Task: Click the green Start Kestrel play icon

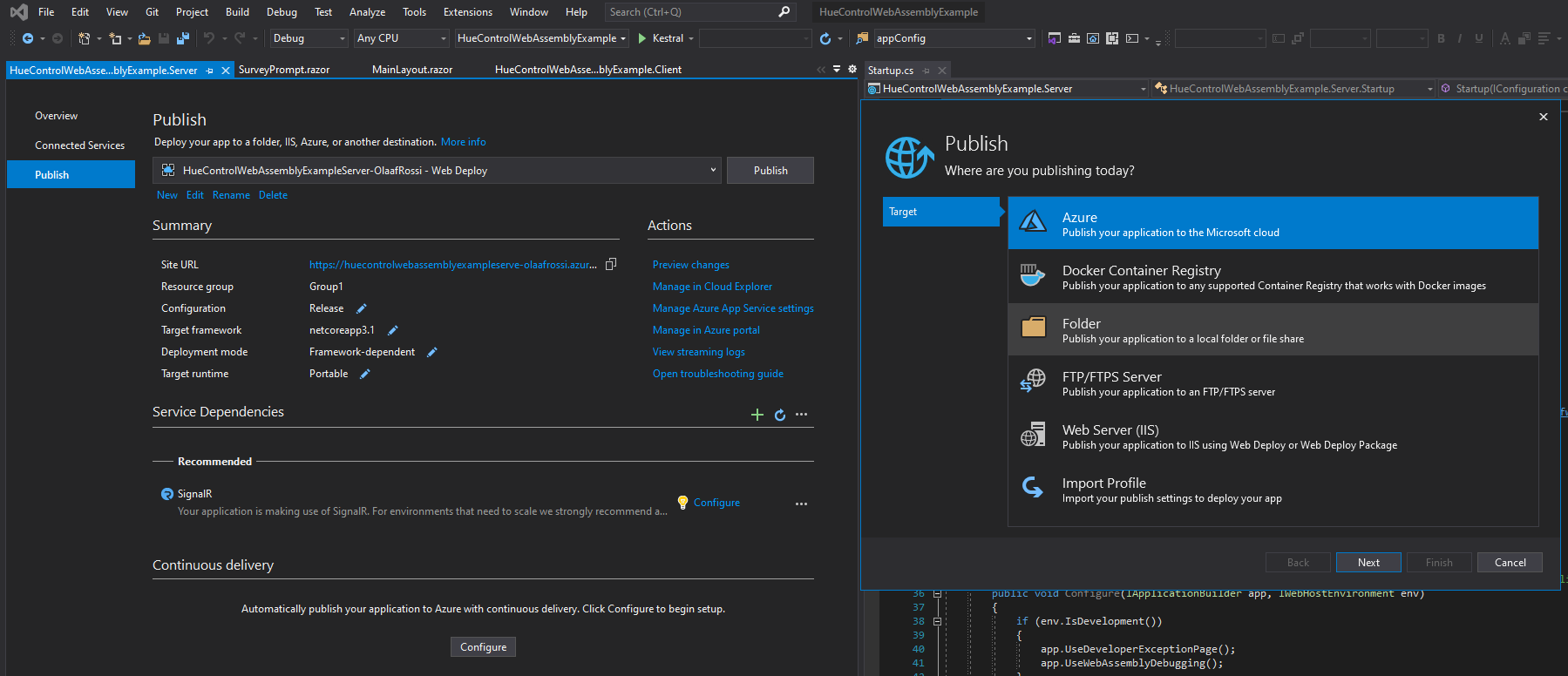Action: click(x=642, y=38)
